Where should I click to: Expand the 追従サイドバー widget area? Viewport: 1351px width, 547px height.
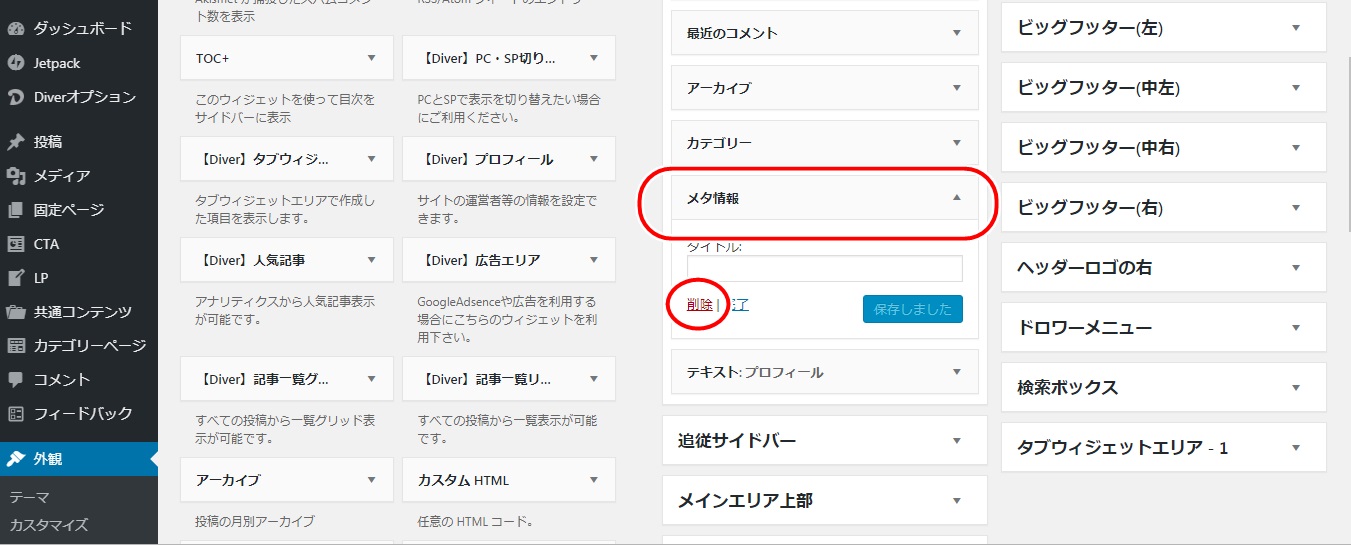(x=956, y=441)
